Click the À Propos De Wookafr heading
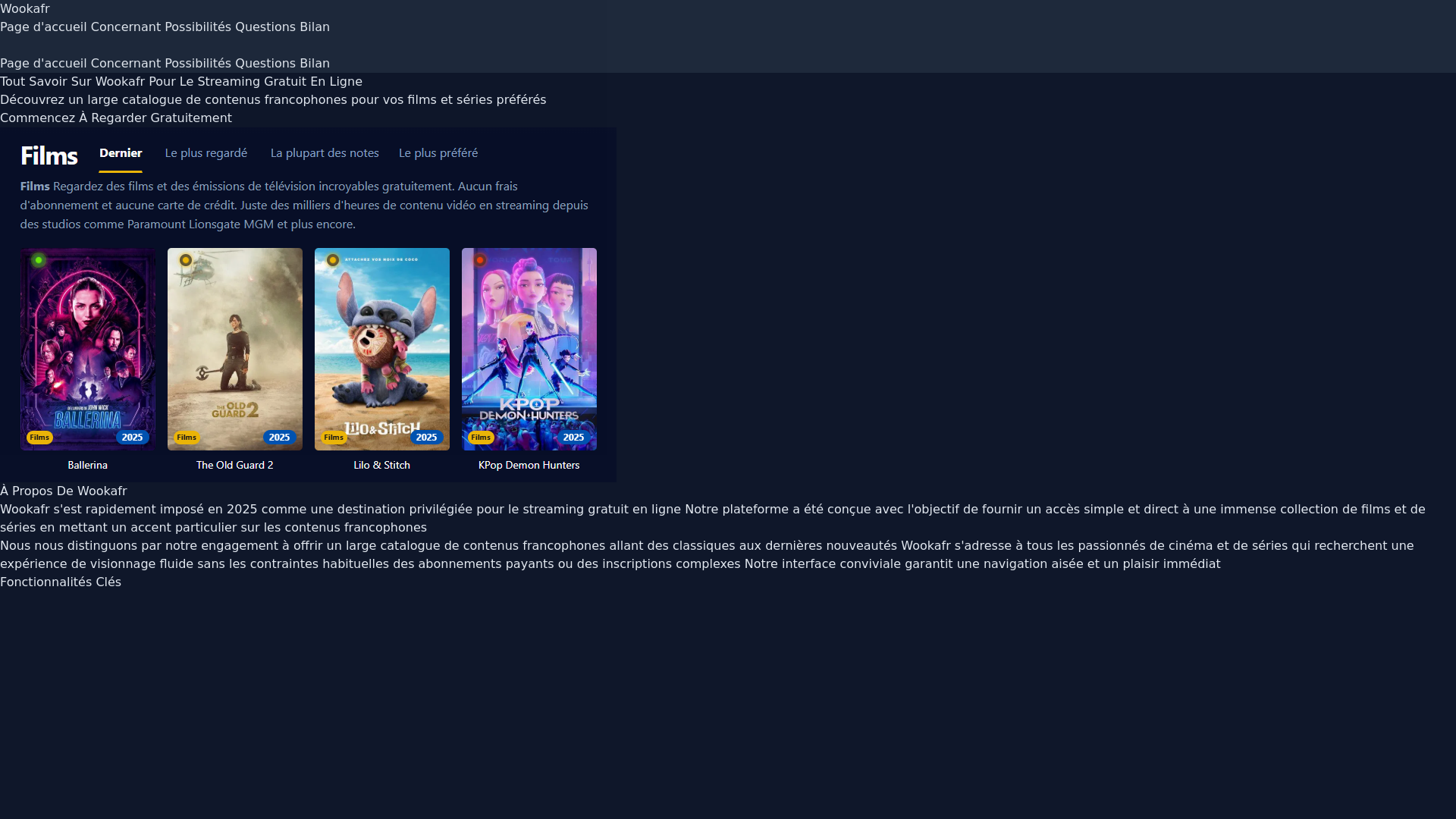The width and height of the screenshot is (1456, 819). coord(64,491)
